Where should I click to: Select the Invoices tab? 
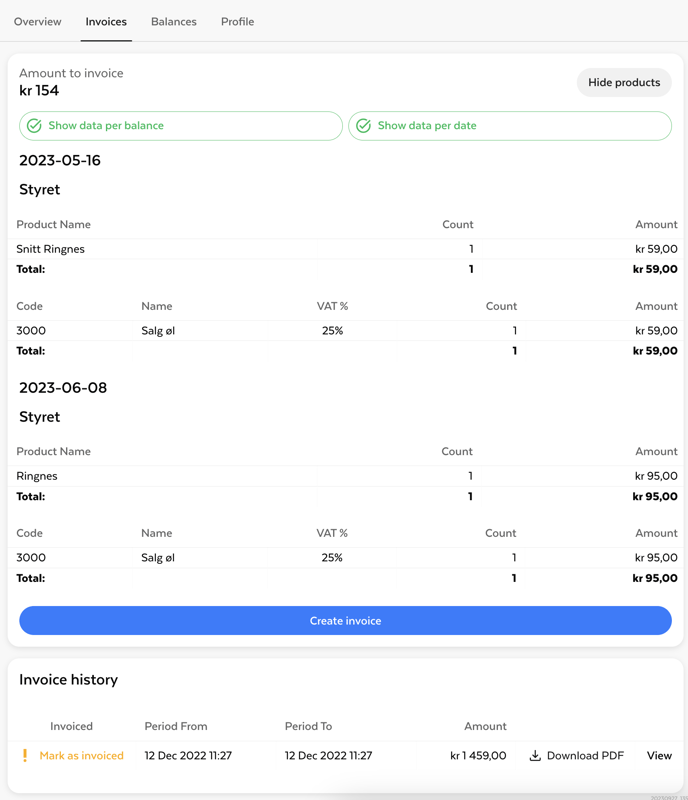106,21
